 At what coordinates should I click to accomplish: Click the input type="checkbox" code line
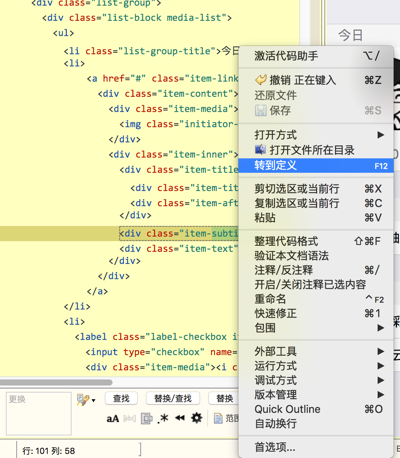[162, 352]
